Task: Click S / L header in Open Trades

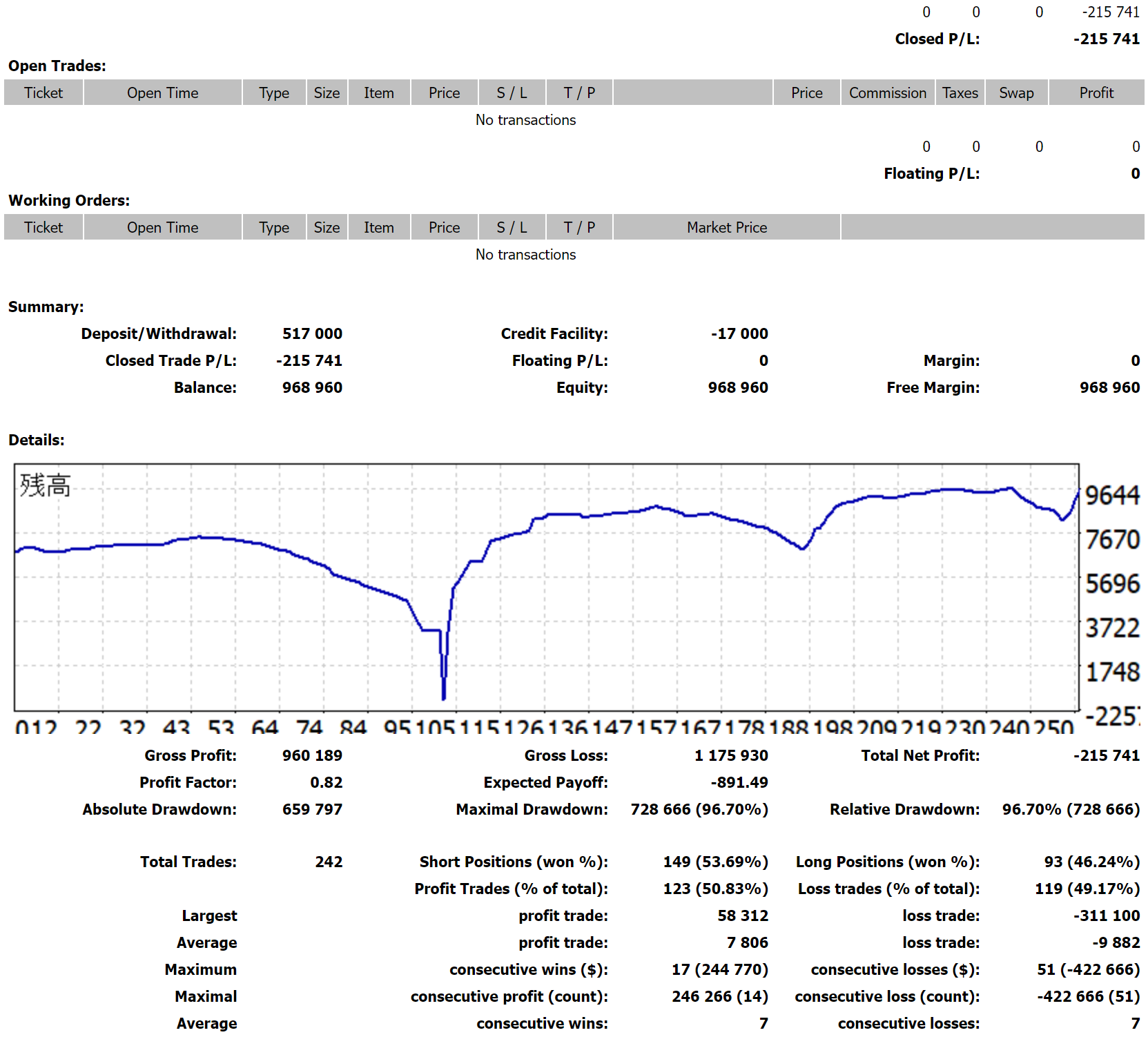Action: point(512,93)
